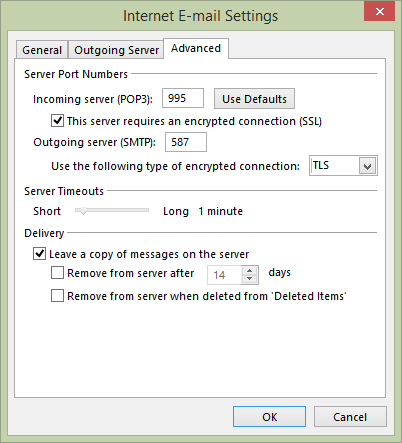Click the Use Defaults button
The image size is (402, 443).
coord(254,99)
